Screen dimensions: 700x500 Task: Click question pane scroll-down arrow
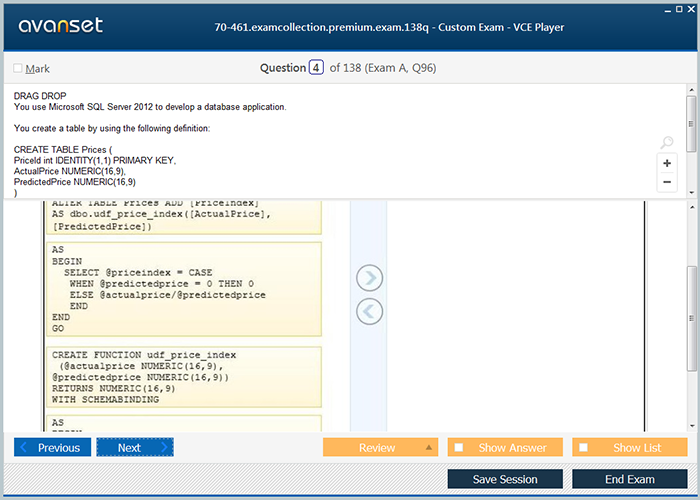pos(692,193)
